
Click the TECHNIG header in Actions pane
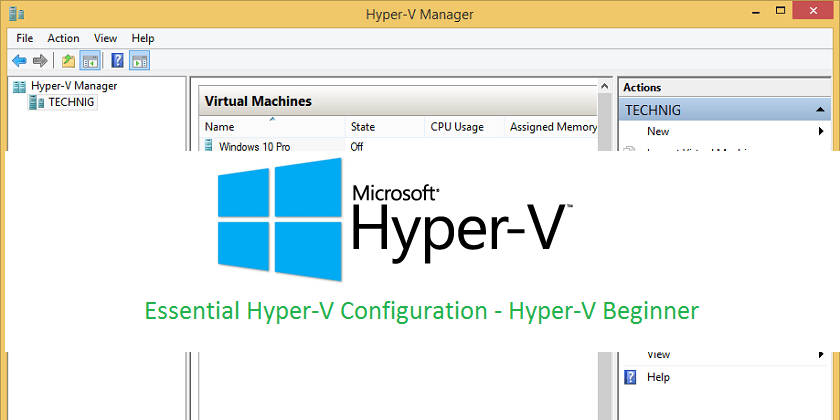724,110
